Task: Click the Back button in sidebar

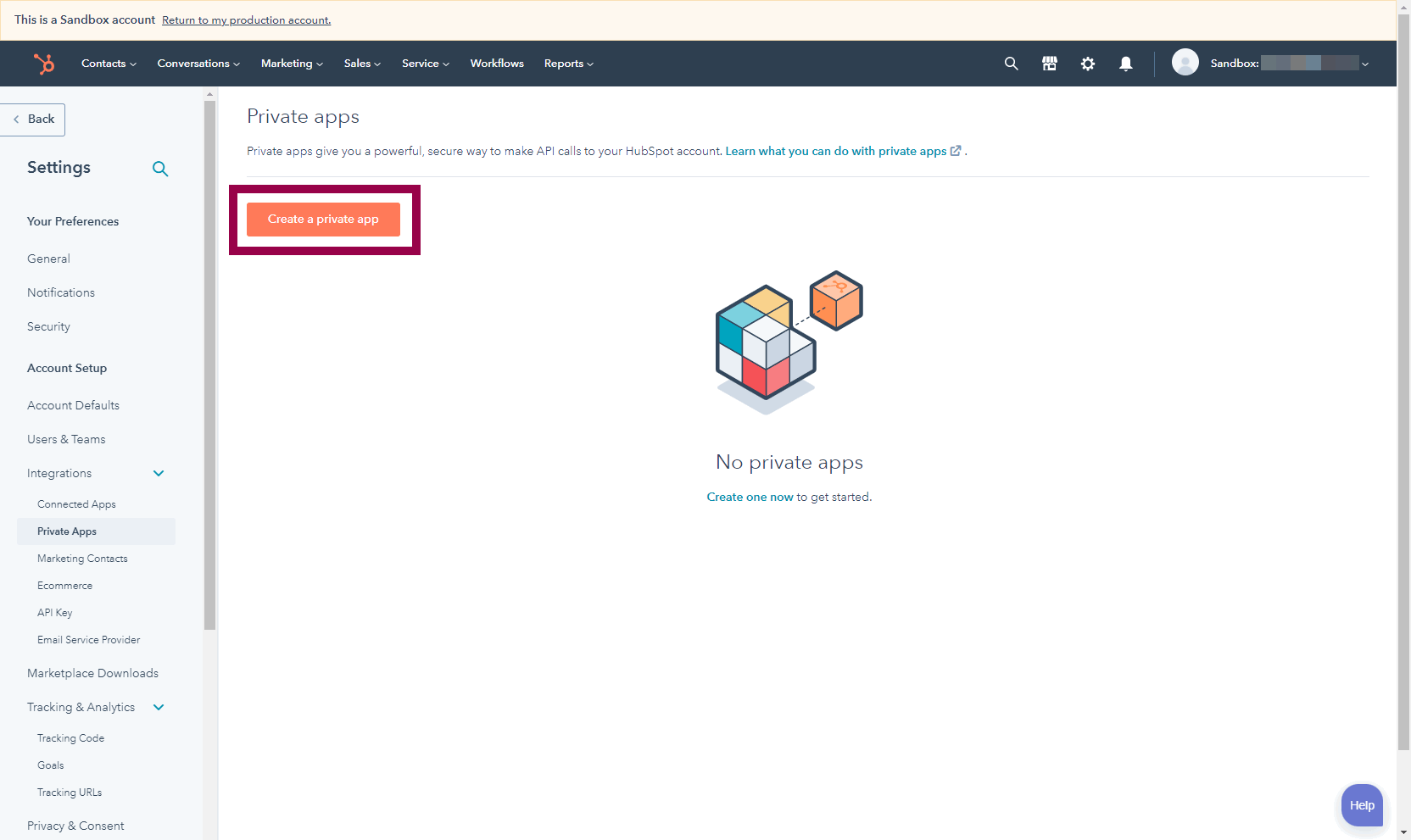Action: (34, 120)
